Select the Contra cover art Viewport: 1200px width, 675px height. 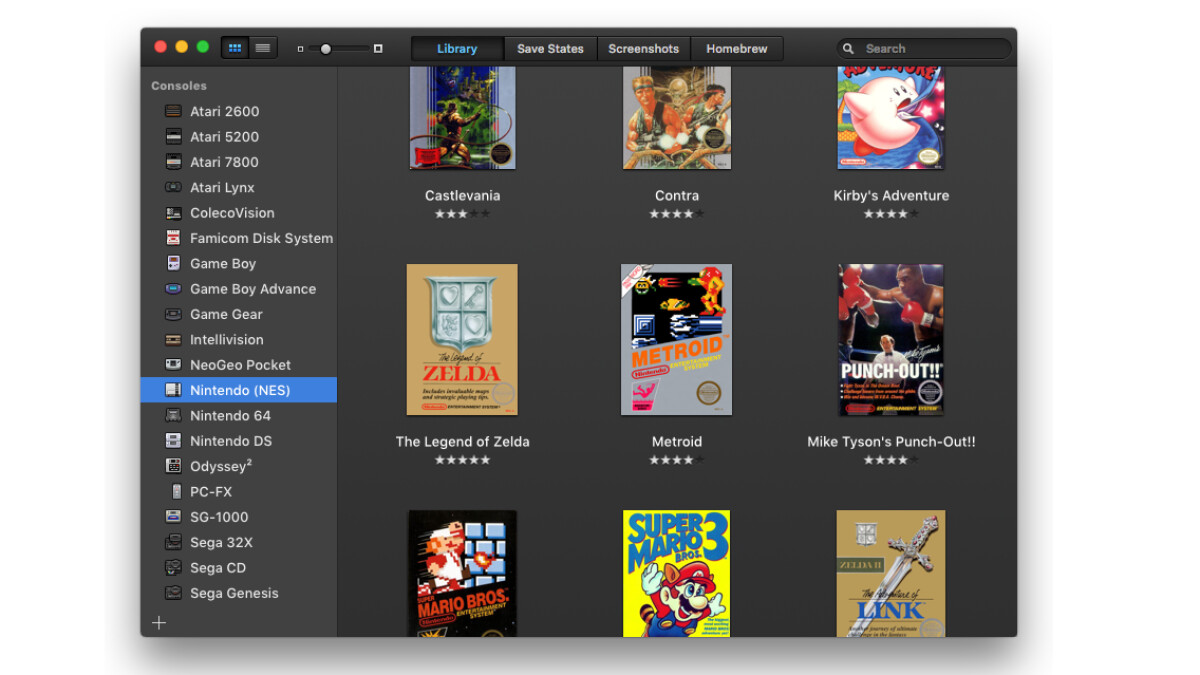pyautogui.click(x=677, y=118)
